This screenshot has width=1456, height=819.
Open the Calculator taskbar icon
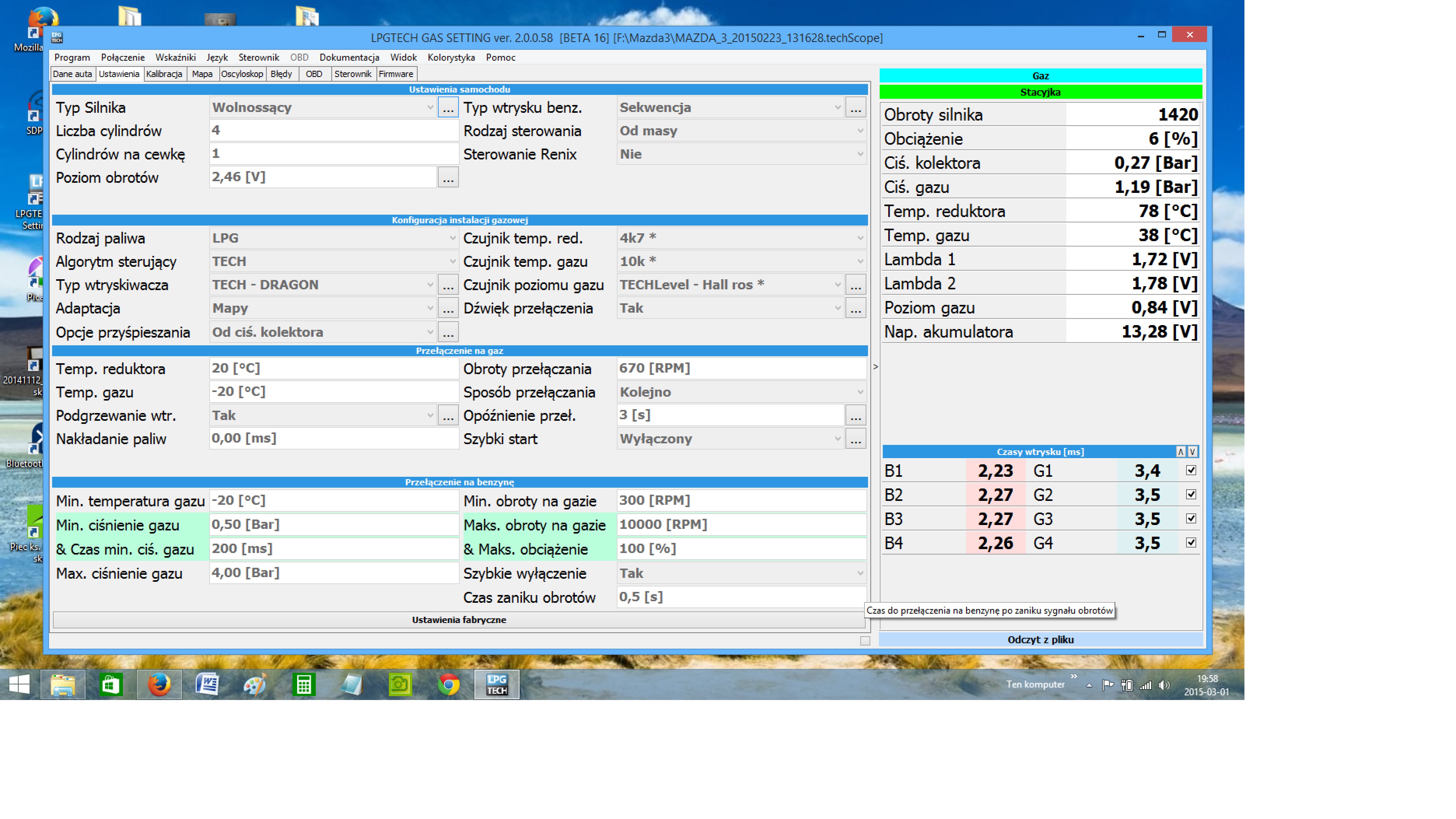(303, 684)
